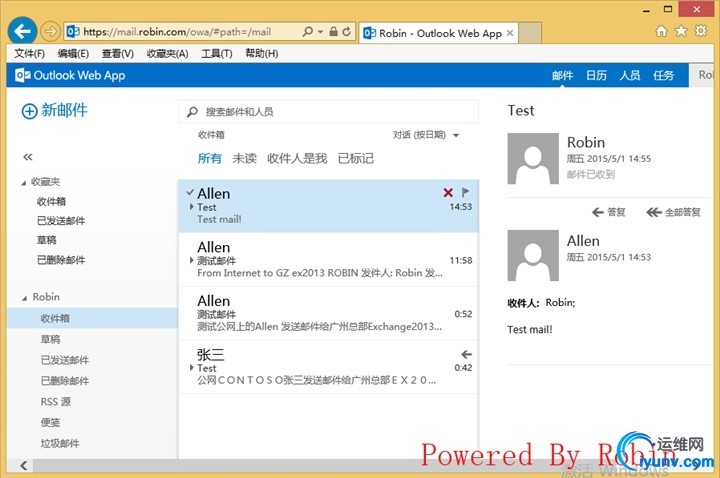
Task: Open Deleted Items under Robin mailbox
Action: coord(65,381)
